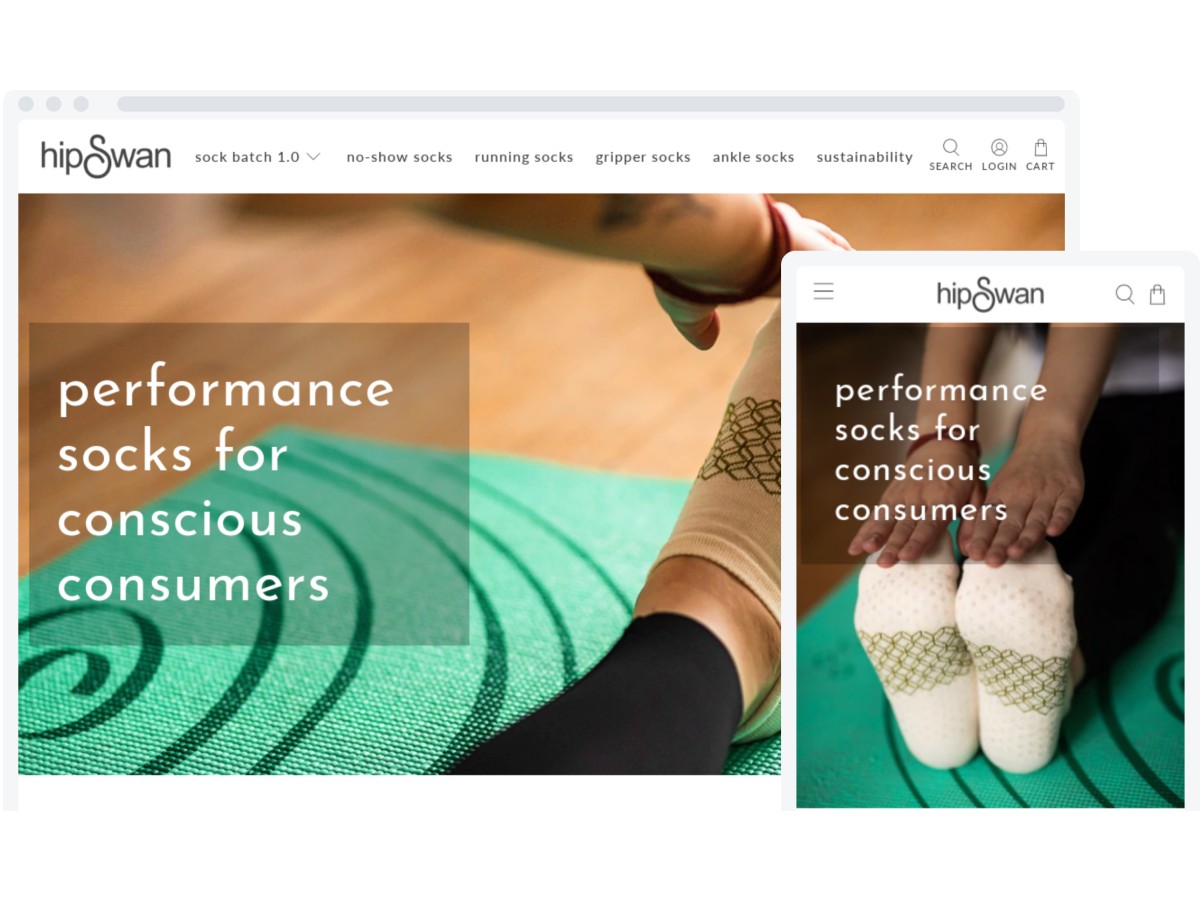Open the mobile hamburger menu

click(823, 291)
